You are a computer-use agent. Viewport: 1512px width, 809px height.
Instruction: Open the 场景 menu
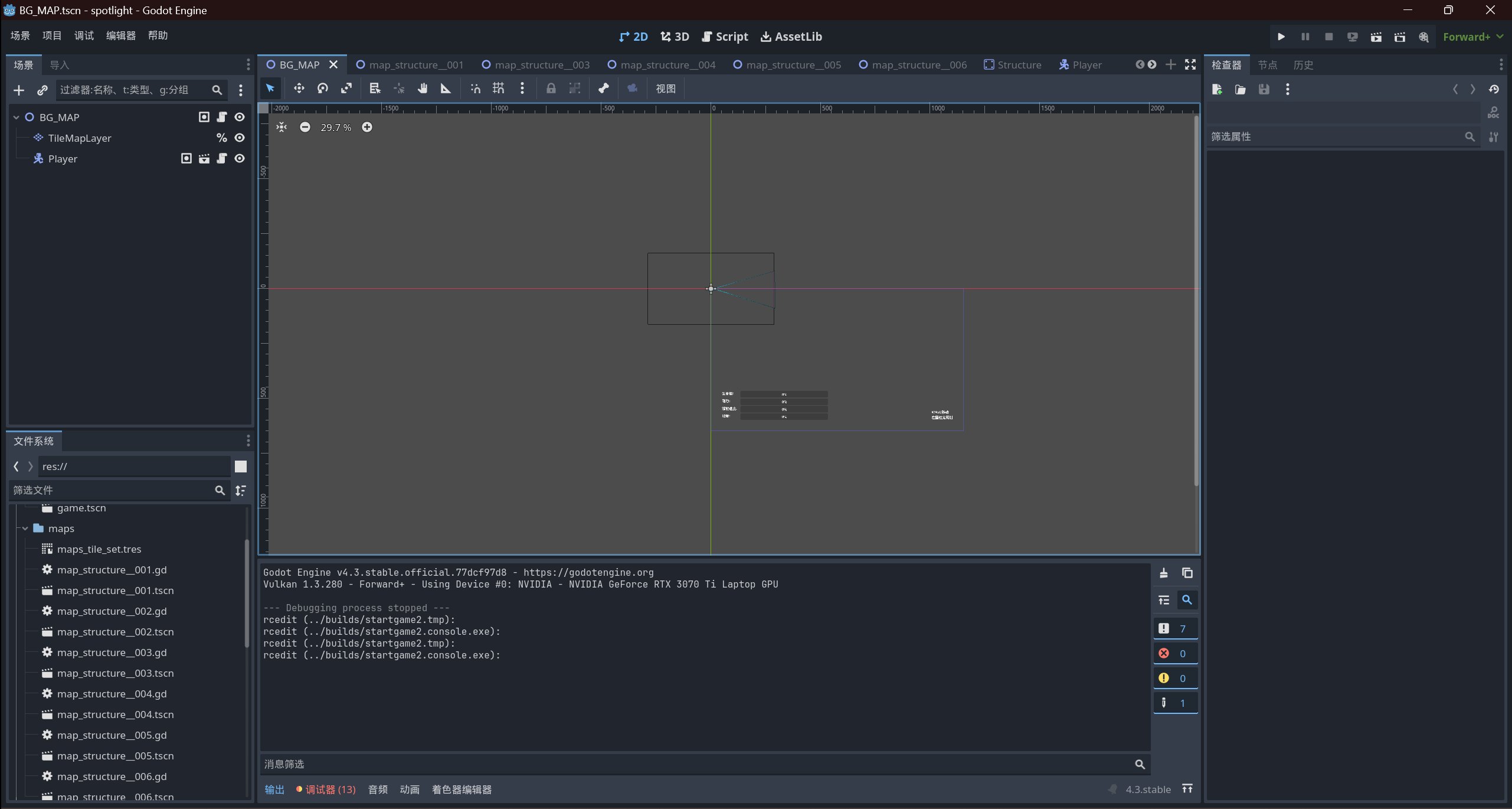pos(20,35)
